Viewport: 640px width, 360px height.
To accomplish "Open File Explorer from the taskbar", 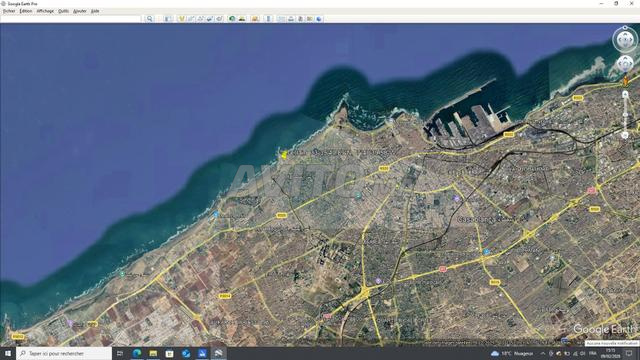I will click(x=153, y=353).
